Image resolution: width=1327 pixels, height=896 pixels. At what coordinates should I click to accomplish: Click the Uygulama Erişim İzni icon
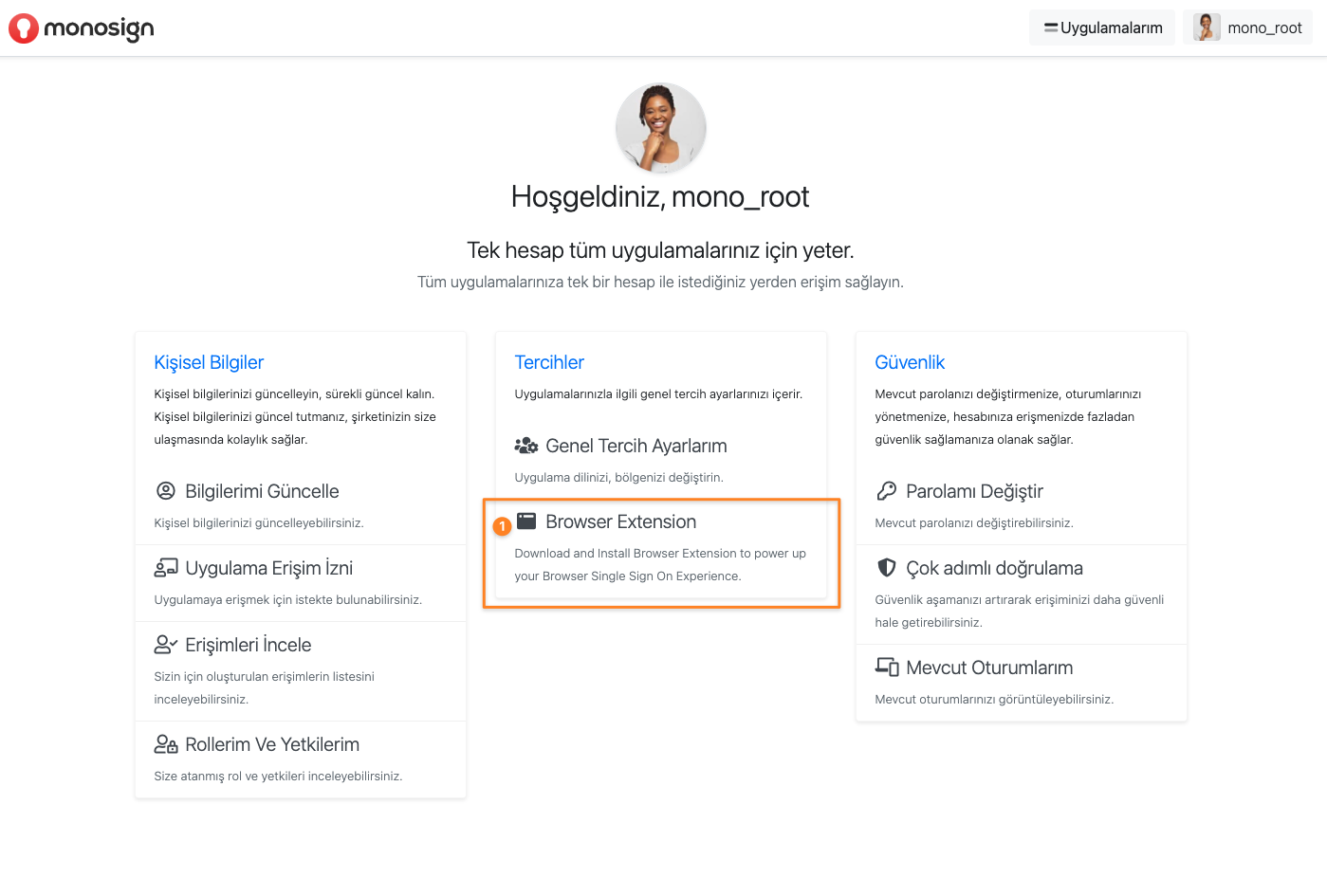click(x=166, y=568)
